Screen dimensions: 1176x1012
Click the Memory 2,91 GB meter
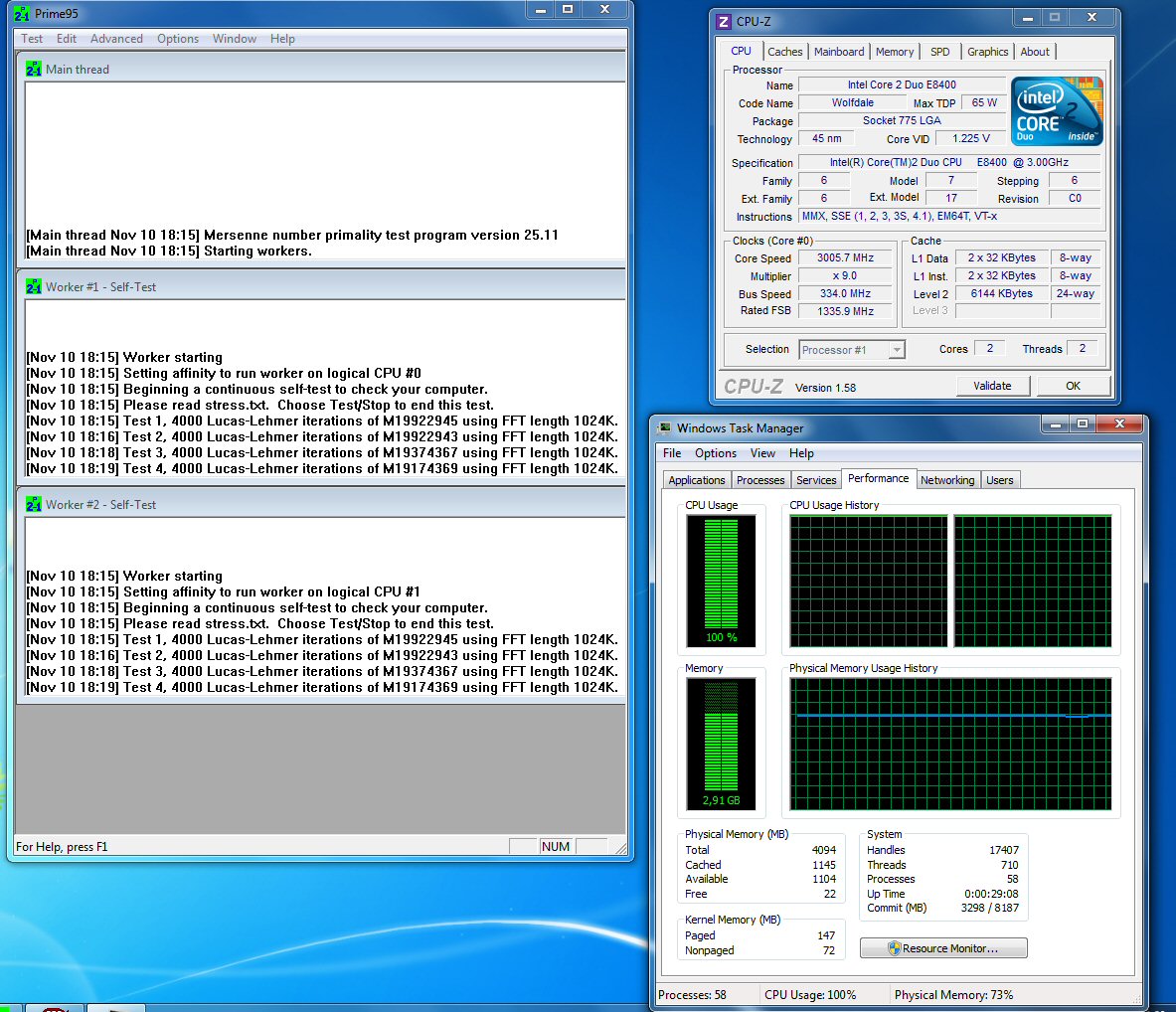coord(721,744)
